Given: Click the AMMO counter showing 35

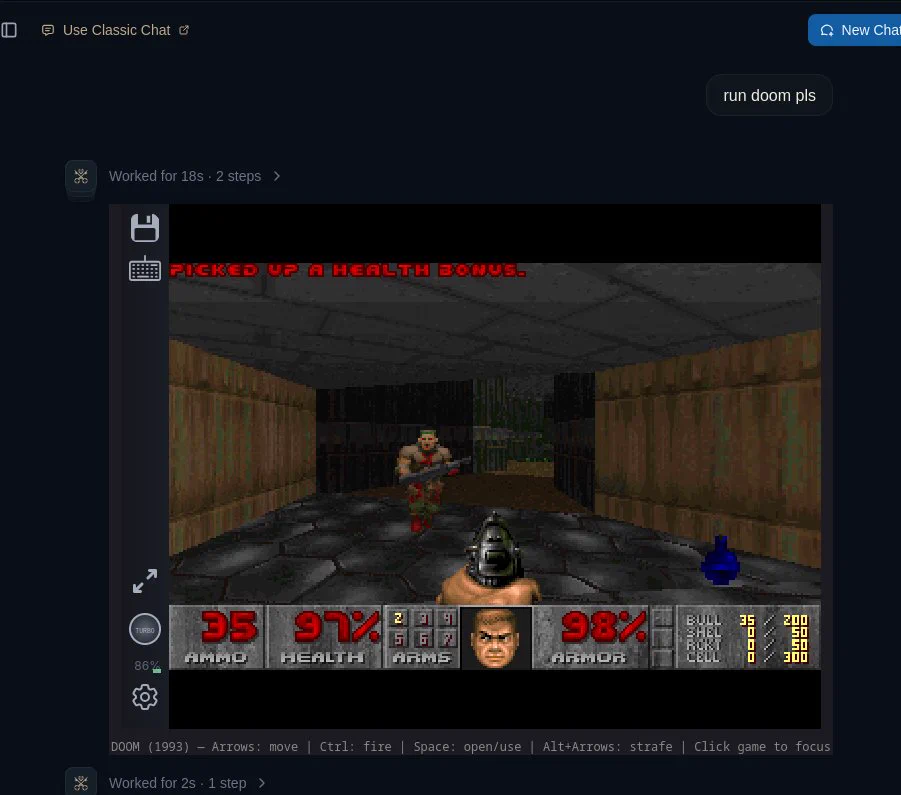Looking at the screenshot, I should (x=217, y=638).
